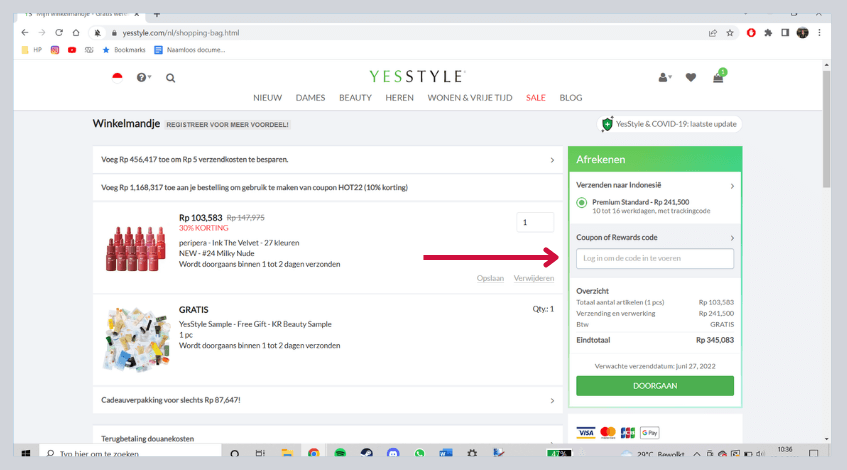
Task: Click the quantity field for peripera item
Action: coord(535,223)
